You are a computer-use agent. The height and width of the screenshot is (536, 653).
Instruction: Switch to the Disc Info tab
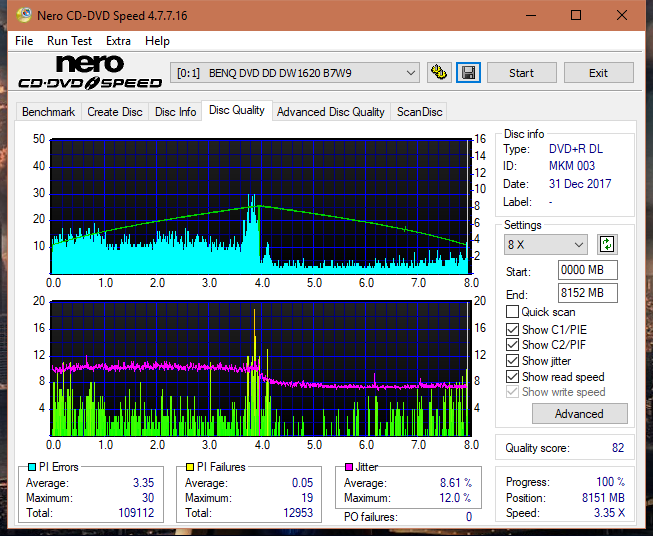[175, 112]
